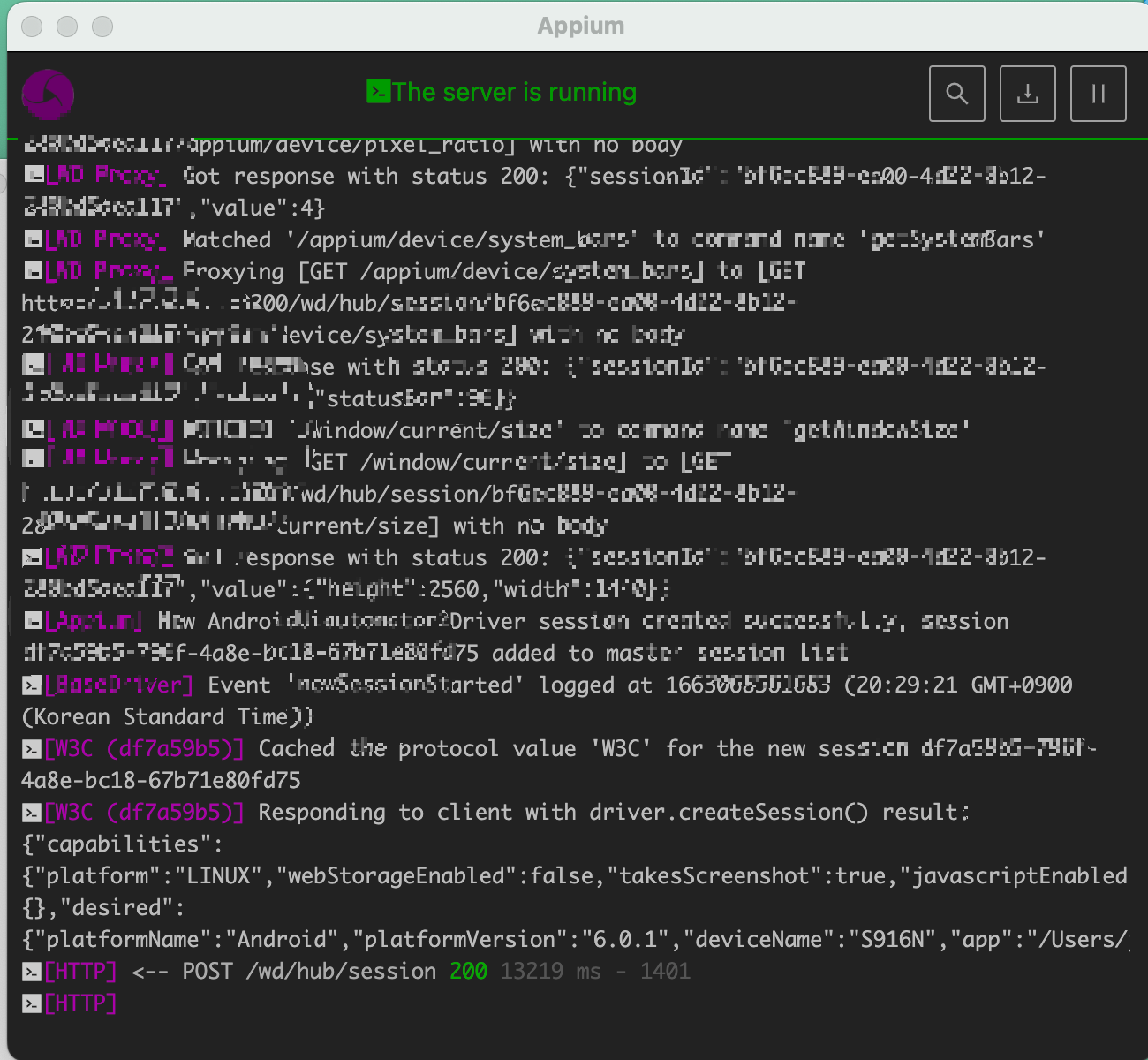Click the macOS close window button
The image size is (1148, 1060).
(x=32, y=26)
